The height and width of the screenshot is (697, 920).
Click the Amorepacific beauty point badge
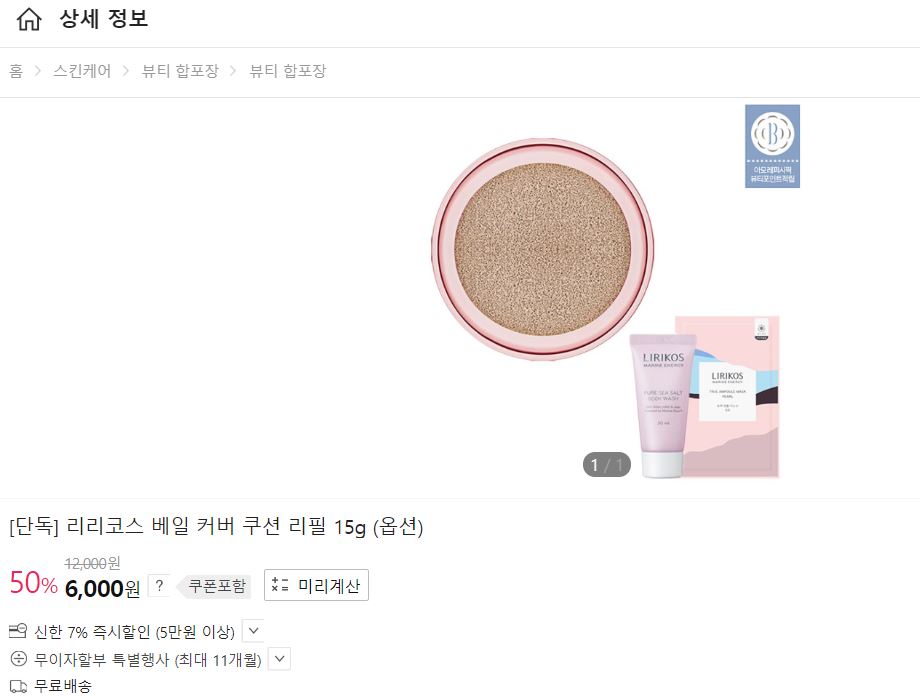[772, 146]
